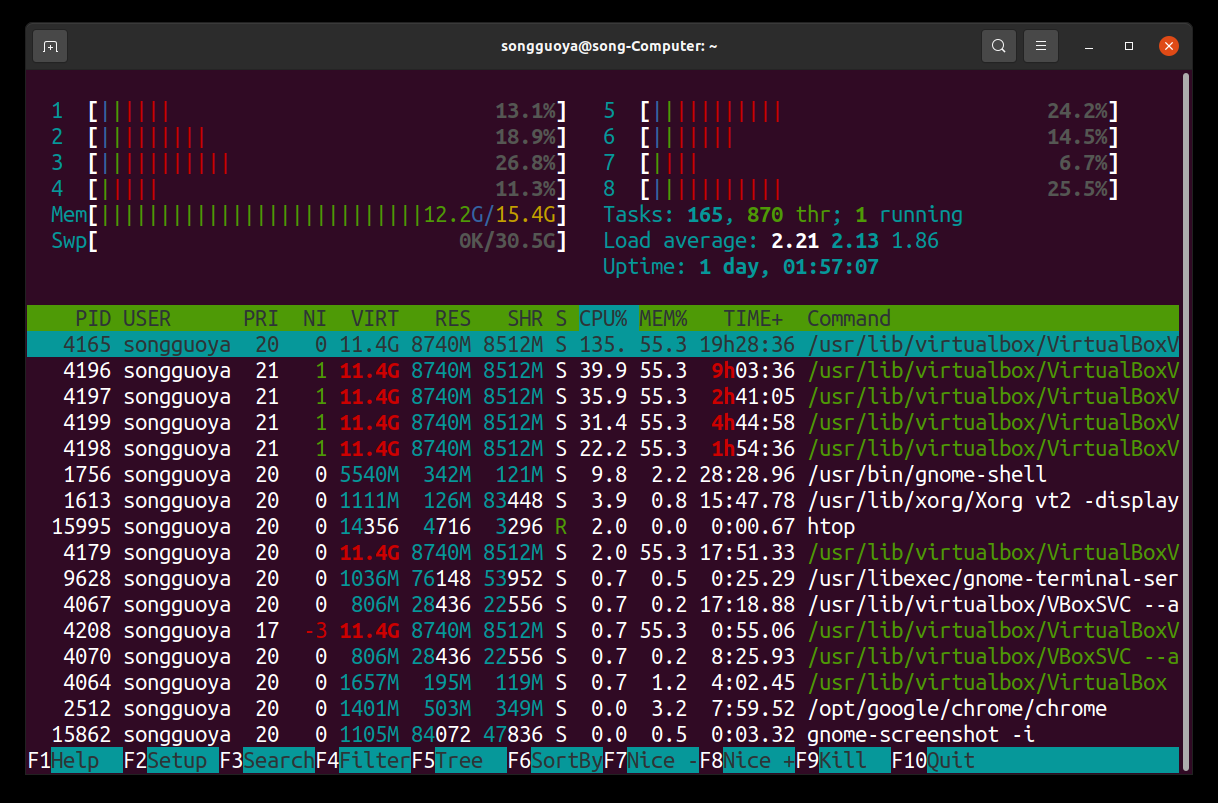Open the F6 SortBy list

(566, 761)
